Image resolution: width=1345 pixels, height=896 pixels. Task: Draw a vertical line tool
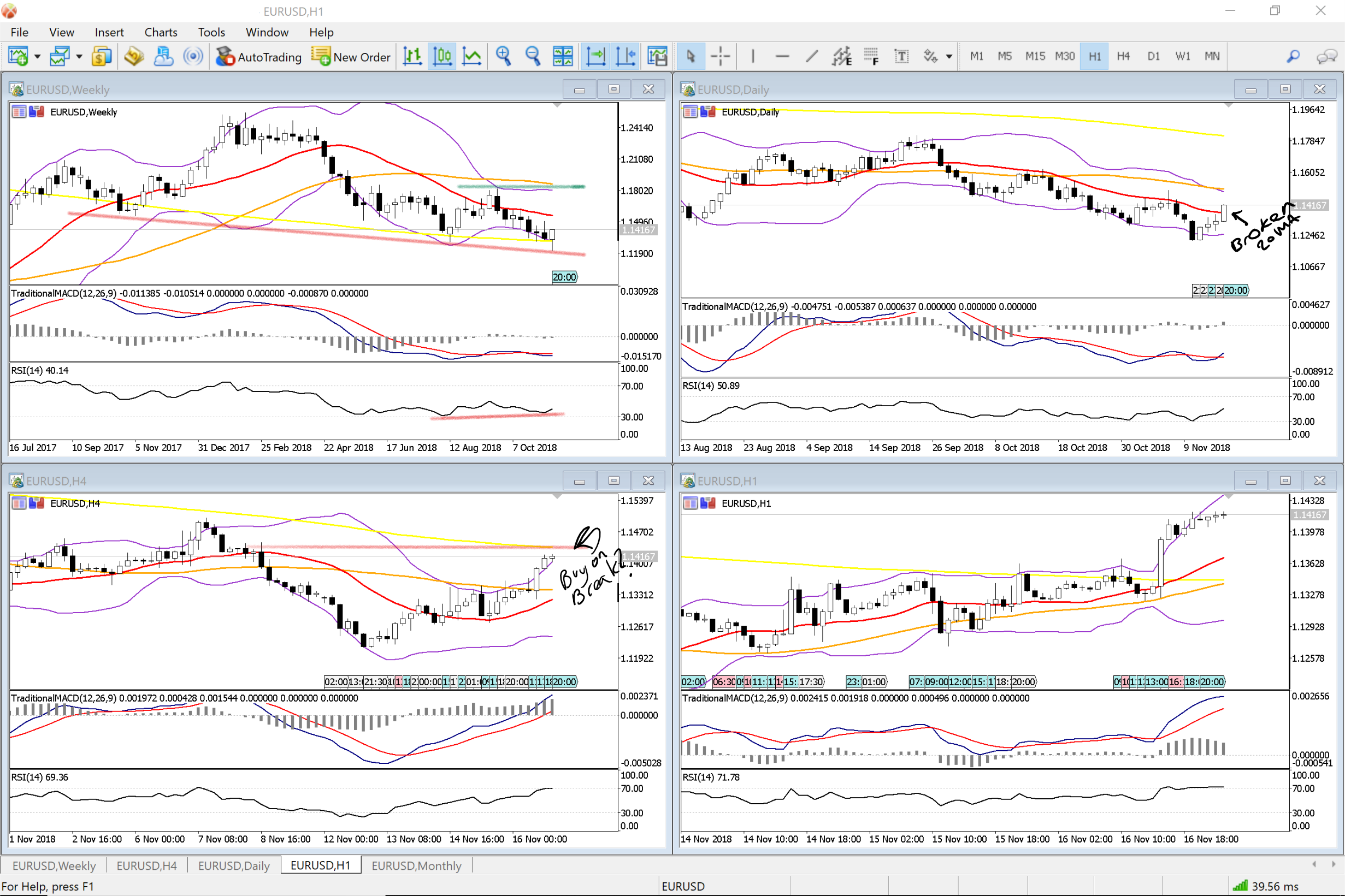click(x=753, y=56)
